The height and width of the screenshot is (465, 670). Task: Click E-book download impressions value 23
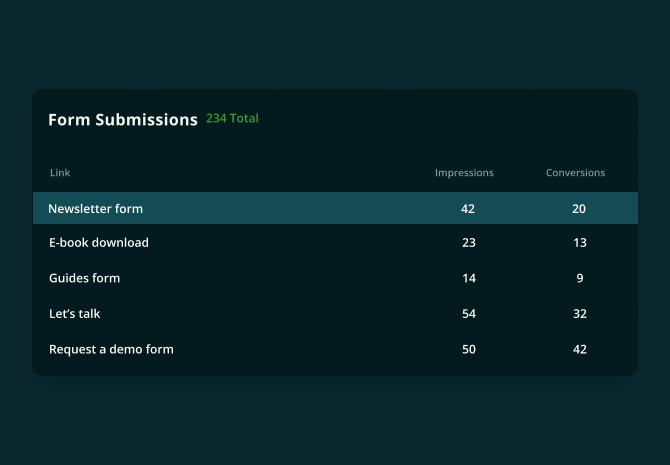(469, 242)
